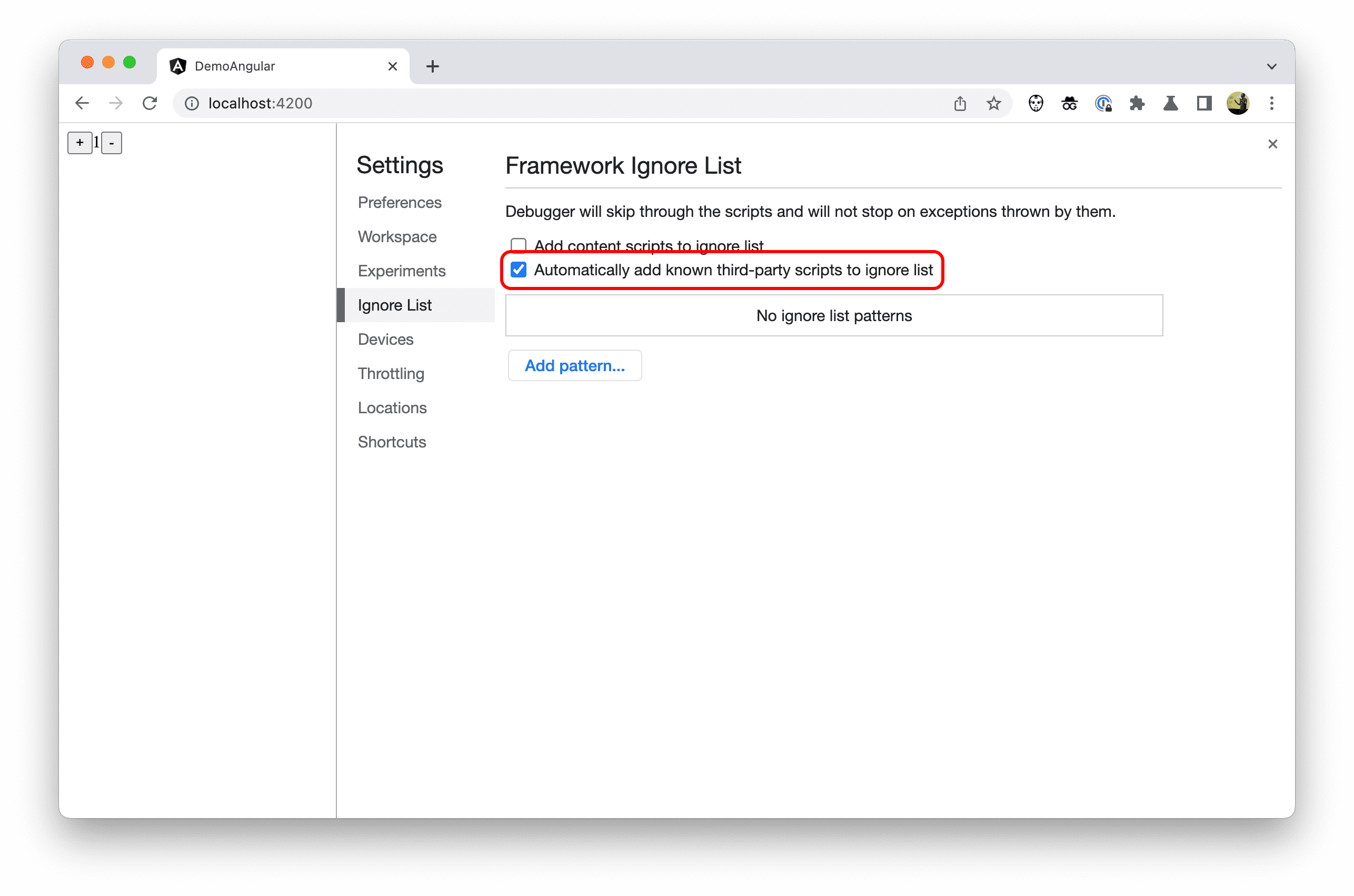Select Locations from Settings sidebar
Screen dimensions: 1354x896
tap(393, 407)
